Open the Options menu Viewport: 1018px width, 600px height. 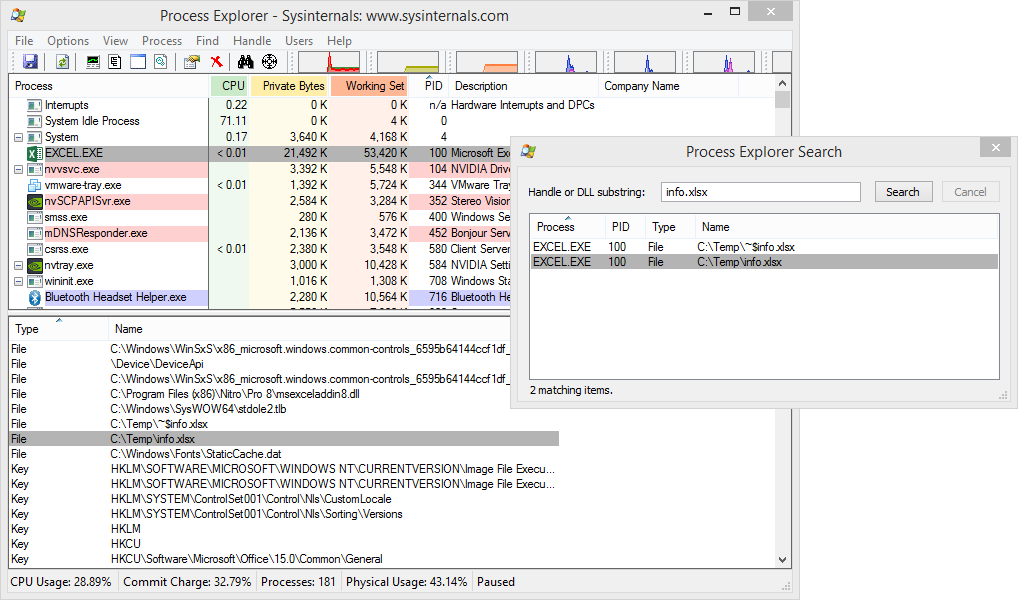click(68, 41)
